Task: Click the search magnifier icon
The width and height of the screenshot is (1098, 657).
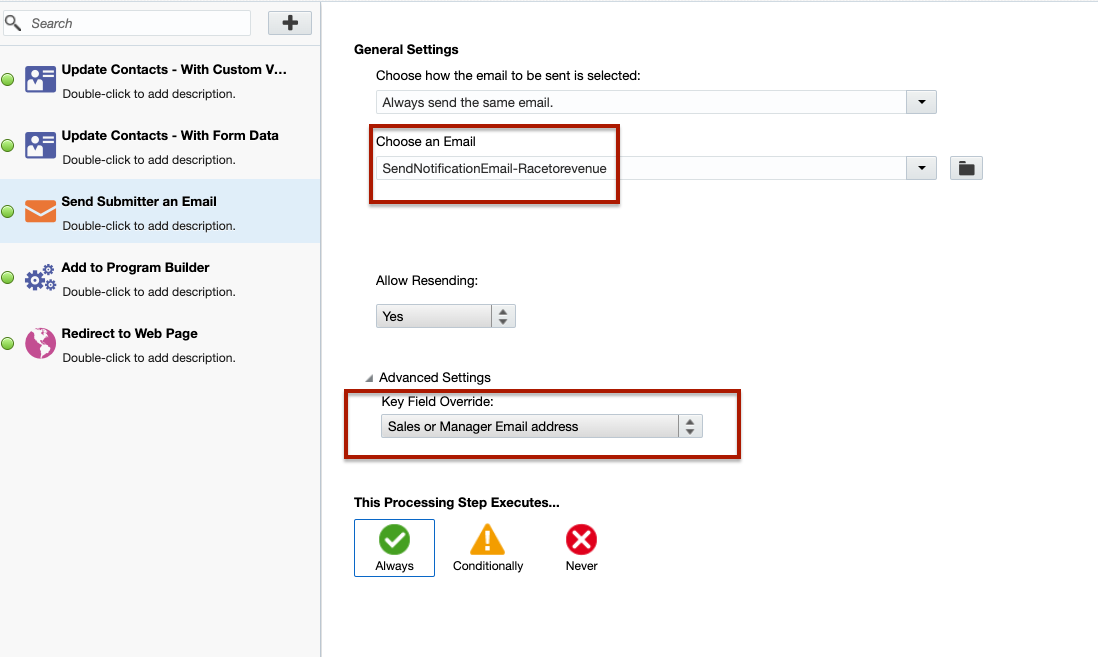Action: [x=14, y=22]
